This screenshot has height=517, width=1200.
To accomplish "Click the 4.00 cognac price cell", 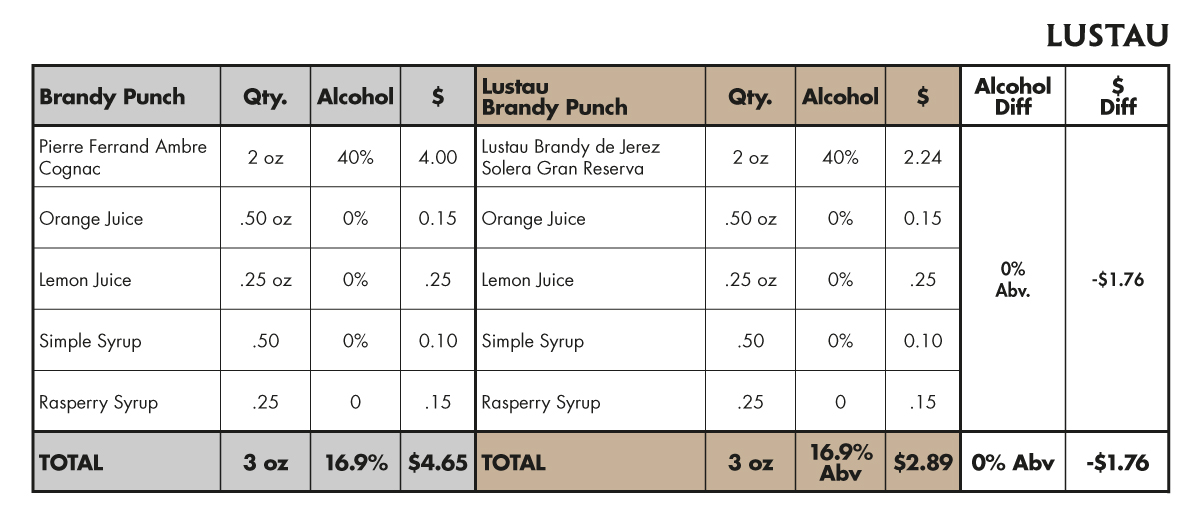I will click(438, 157).
